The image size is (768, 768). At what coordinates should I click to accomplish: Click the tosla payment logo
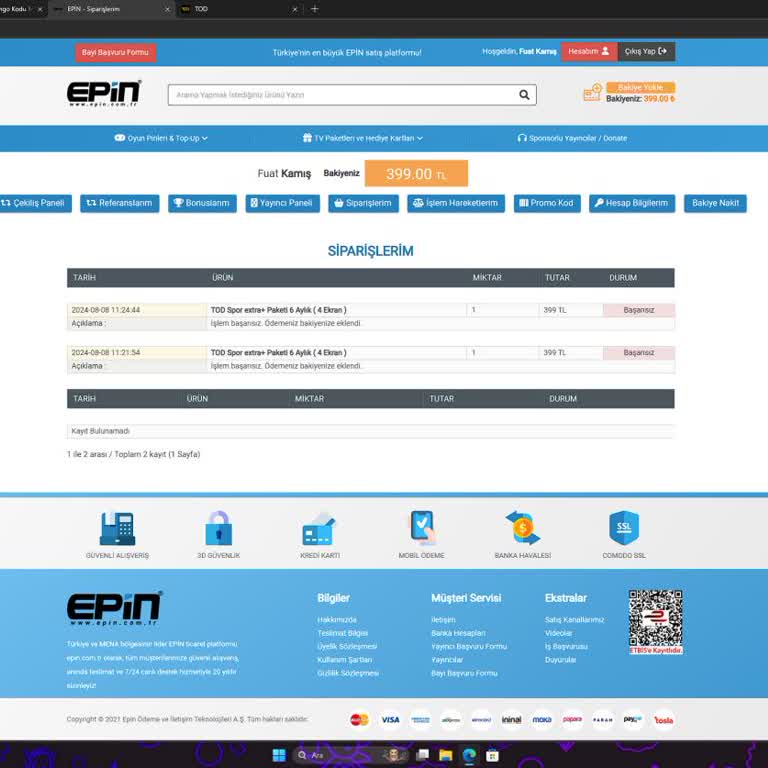click(664, 720)
